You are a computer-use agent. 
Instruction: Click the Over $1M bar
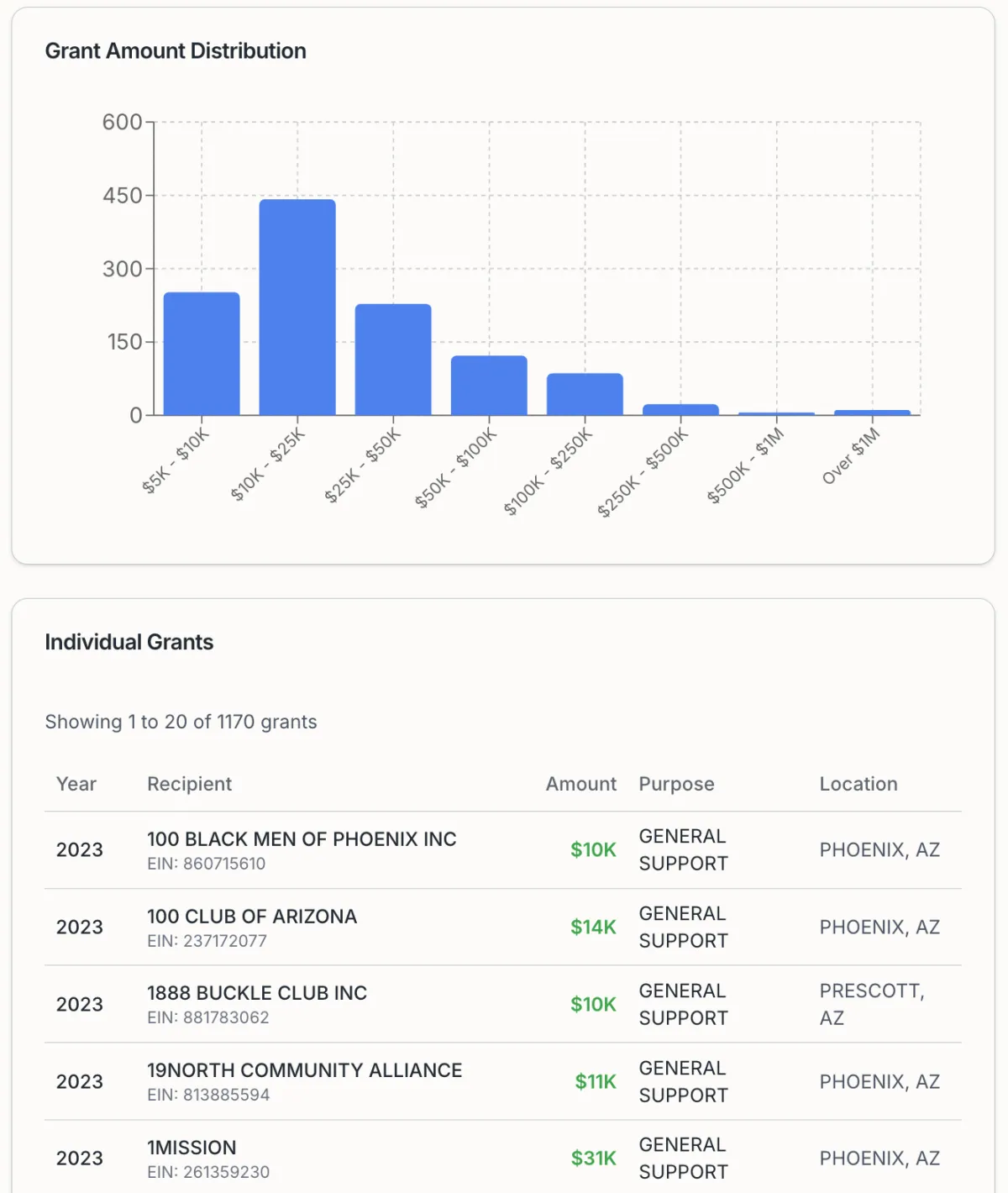[872, 413]
